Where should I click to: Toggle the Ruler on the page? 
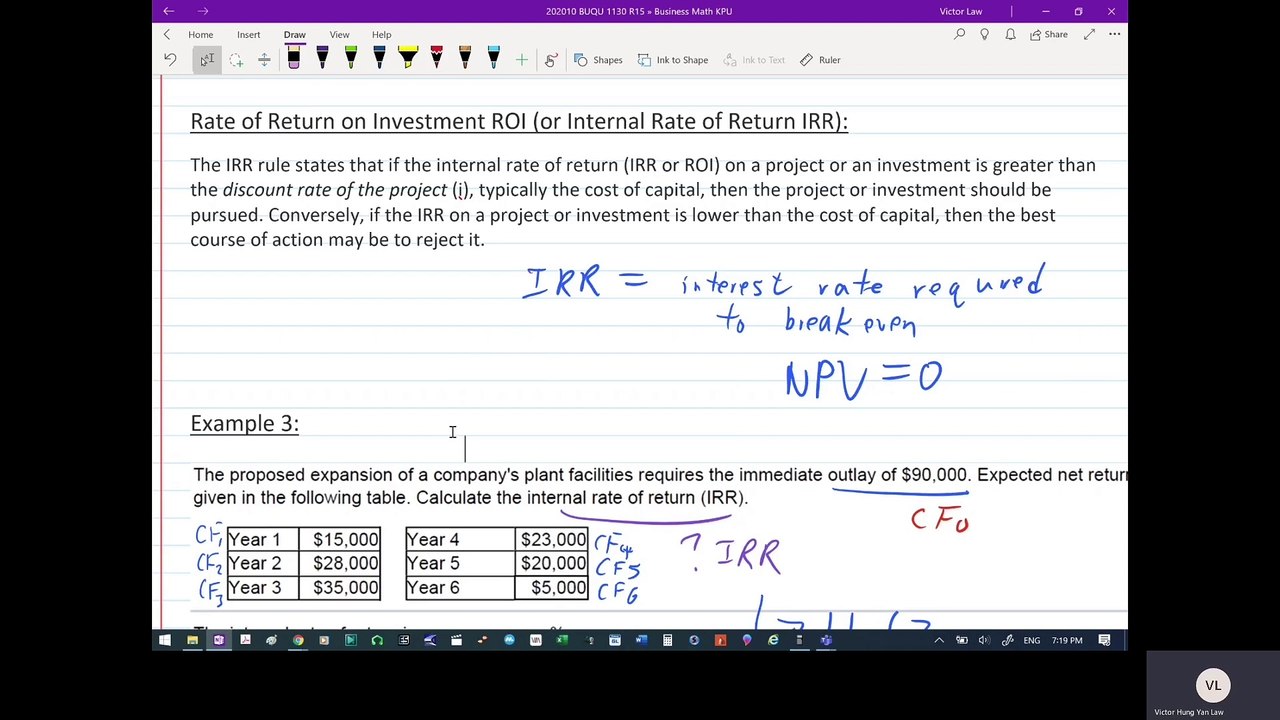820,60
